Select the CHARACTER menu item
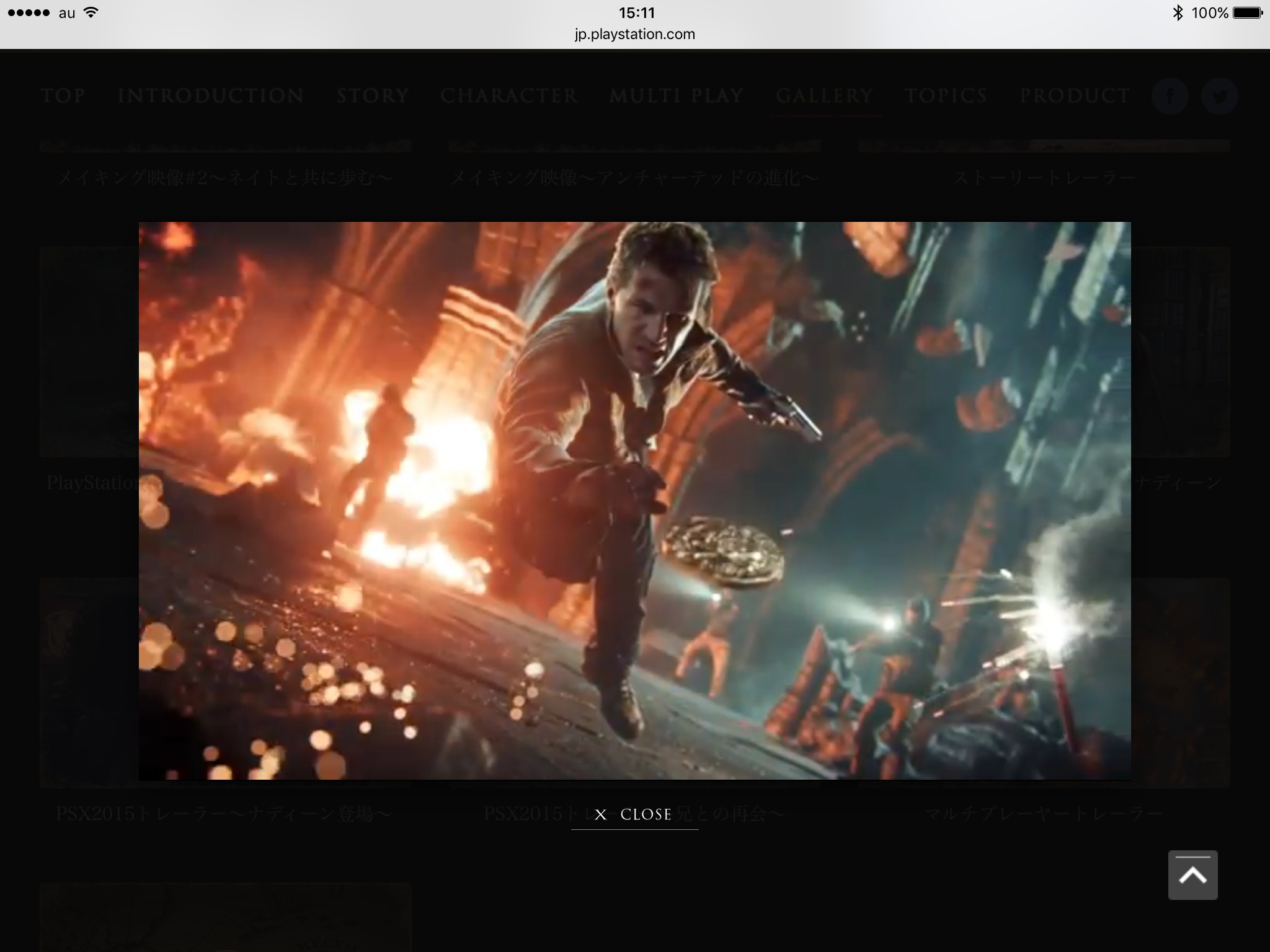The height and width of the screenshot is (952, 1270). 509,96
